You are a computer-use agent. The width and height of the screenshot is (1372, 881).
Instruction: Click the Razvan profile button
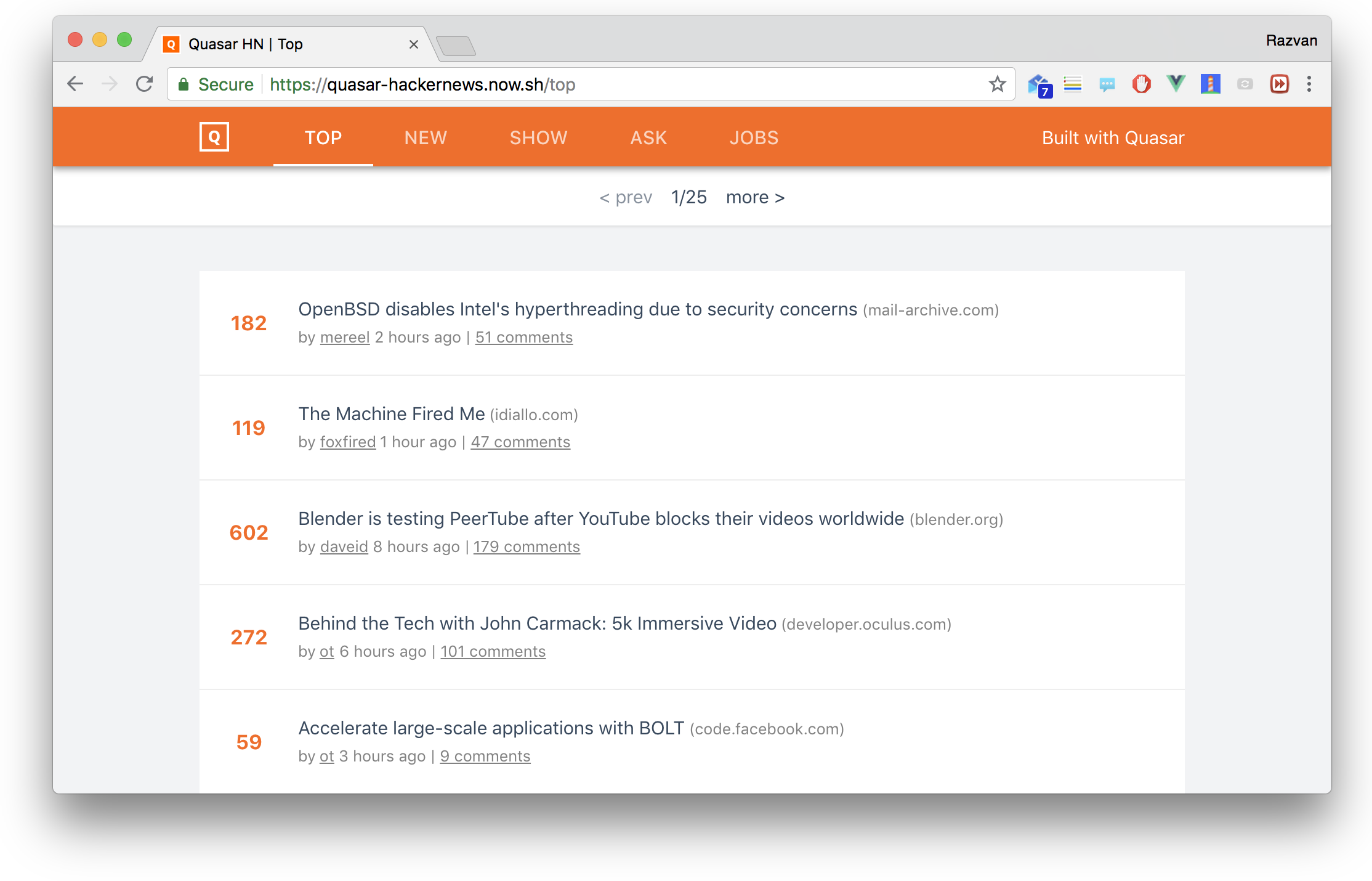point(1292,41)
